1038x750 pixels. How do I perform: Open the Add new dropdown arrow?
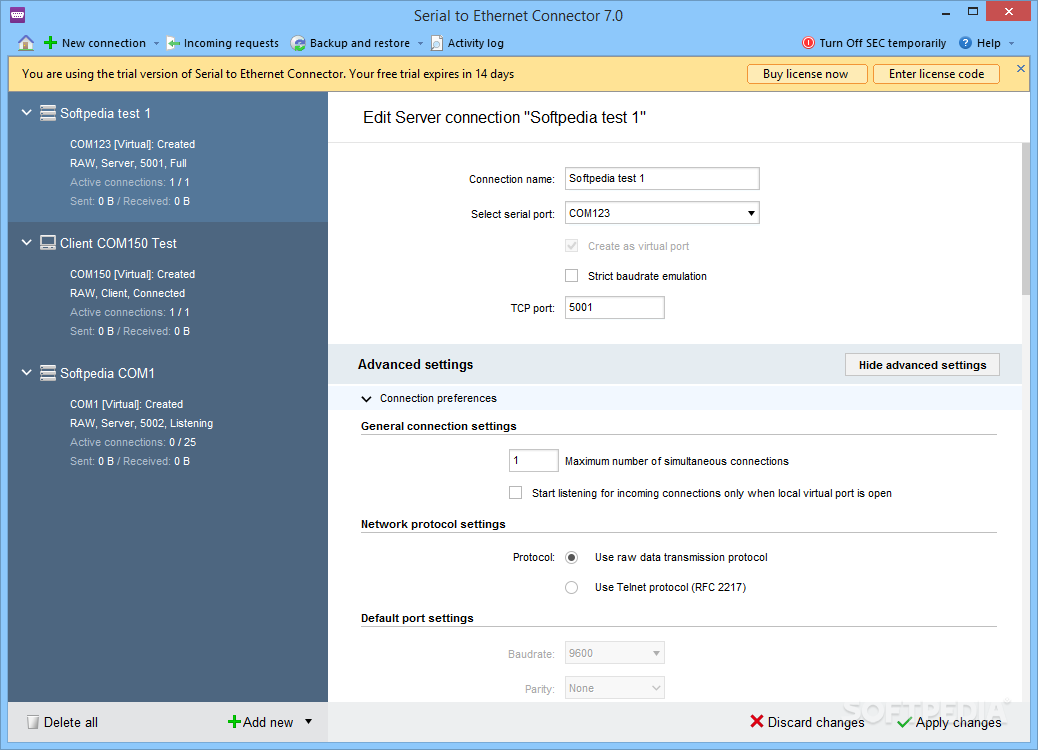click(308, 722)
